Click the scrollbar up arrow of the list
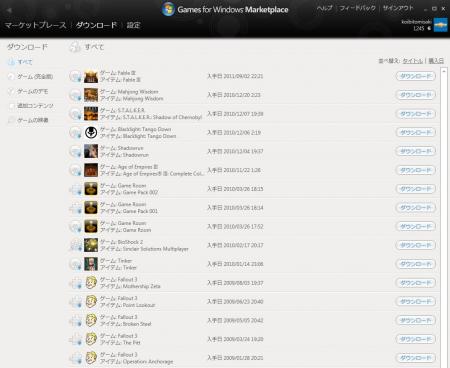 (444, 71)
